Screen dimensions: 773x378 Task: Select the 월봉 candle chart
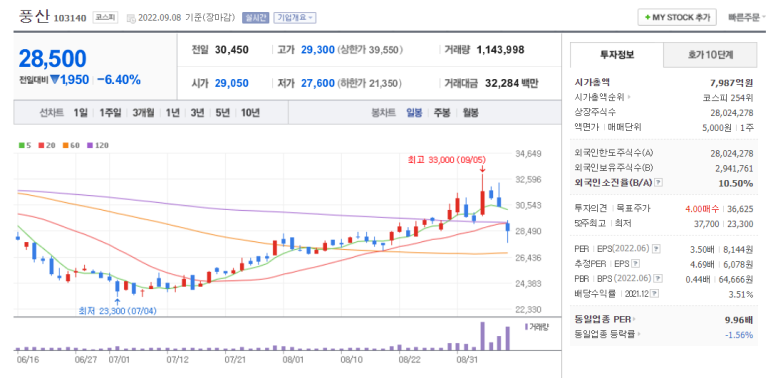[470, 113]
